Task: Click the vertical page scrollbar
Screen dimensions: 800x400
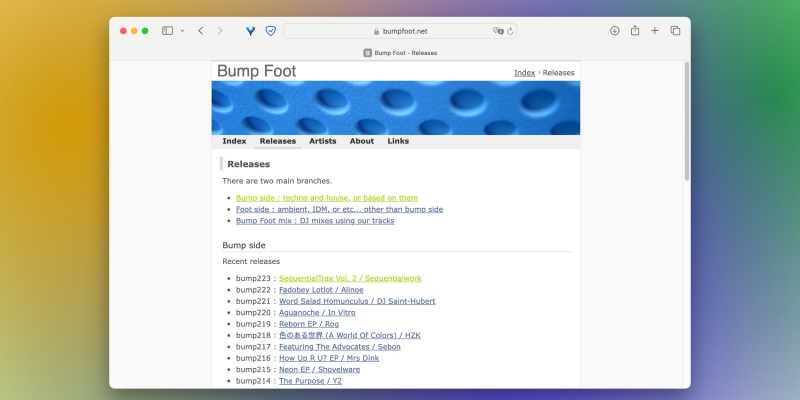Action: click(686, 120)
